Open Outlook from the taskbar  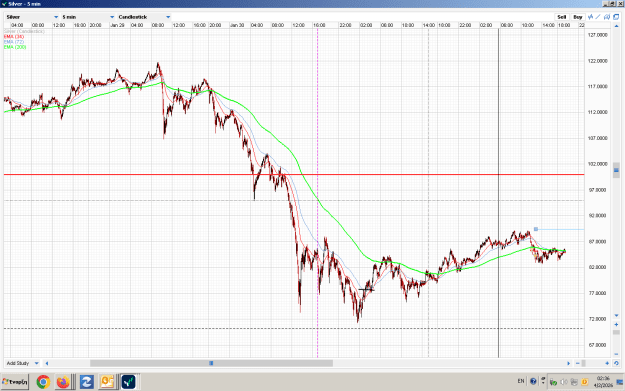tap(107, 382)
